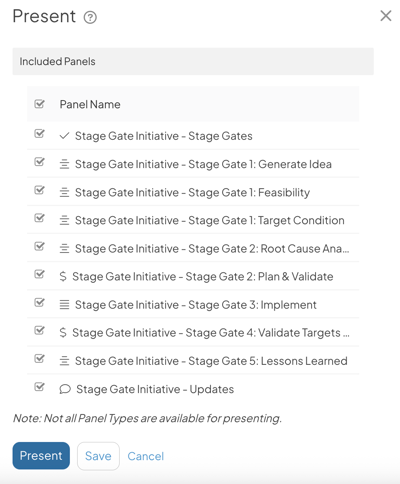
Task: Click the help question mark icon beside Present
Action: 90,17
